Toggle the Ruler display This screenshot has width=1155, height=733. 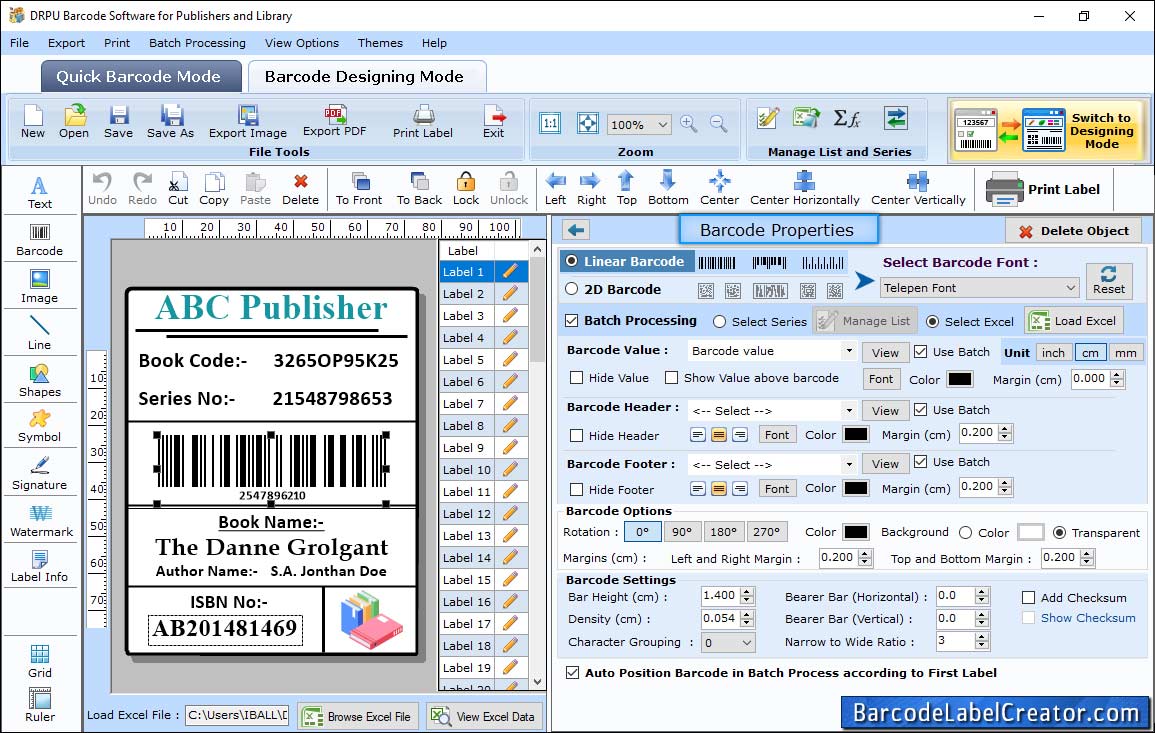coord(40,705)
